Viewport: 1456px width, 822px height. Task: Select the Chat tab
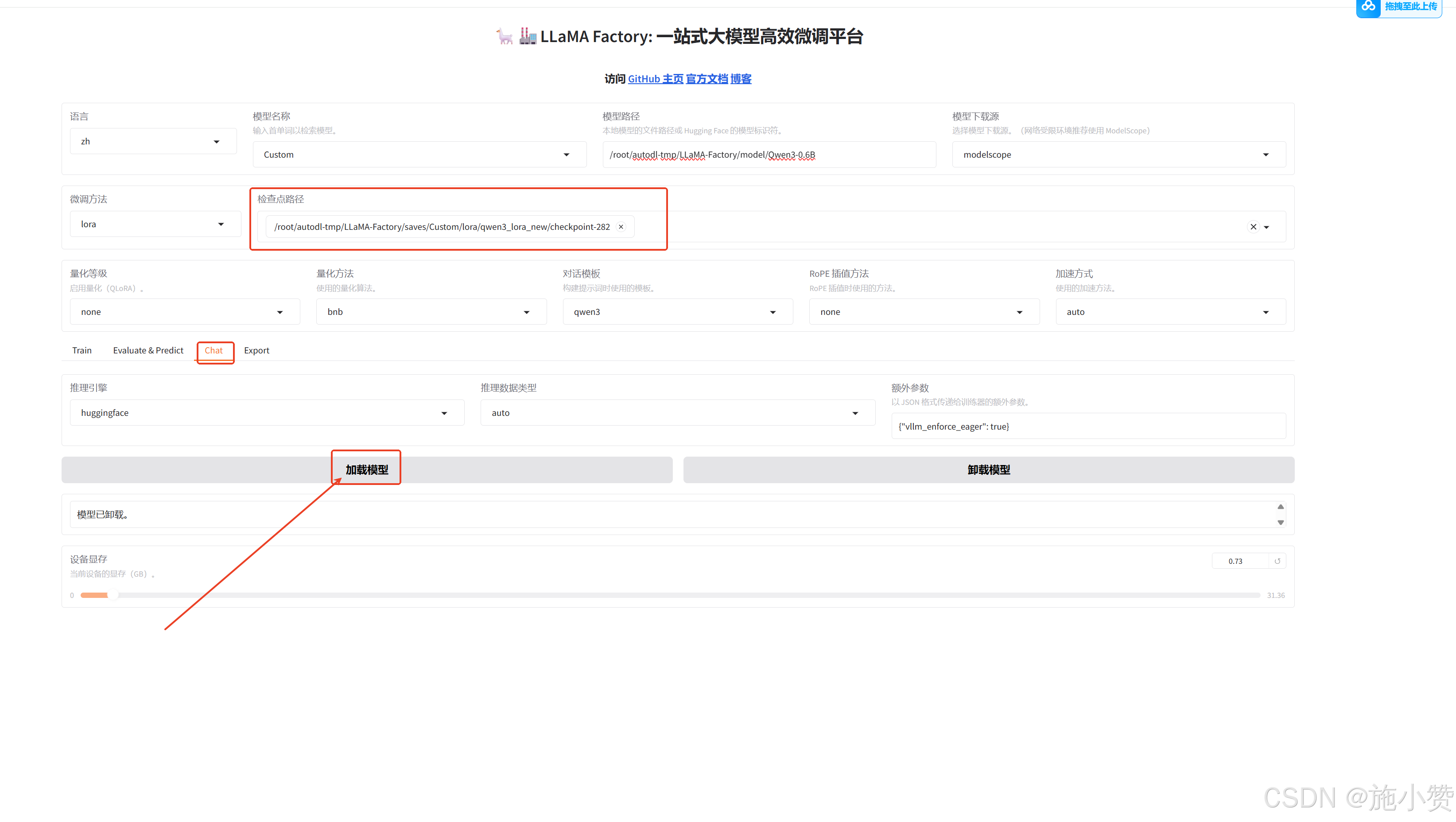pyautogui.click(x=214, y=350)
